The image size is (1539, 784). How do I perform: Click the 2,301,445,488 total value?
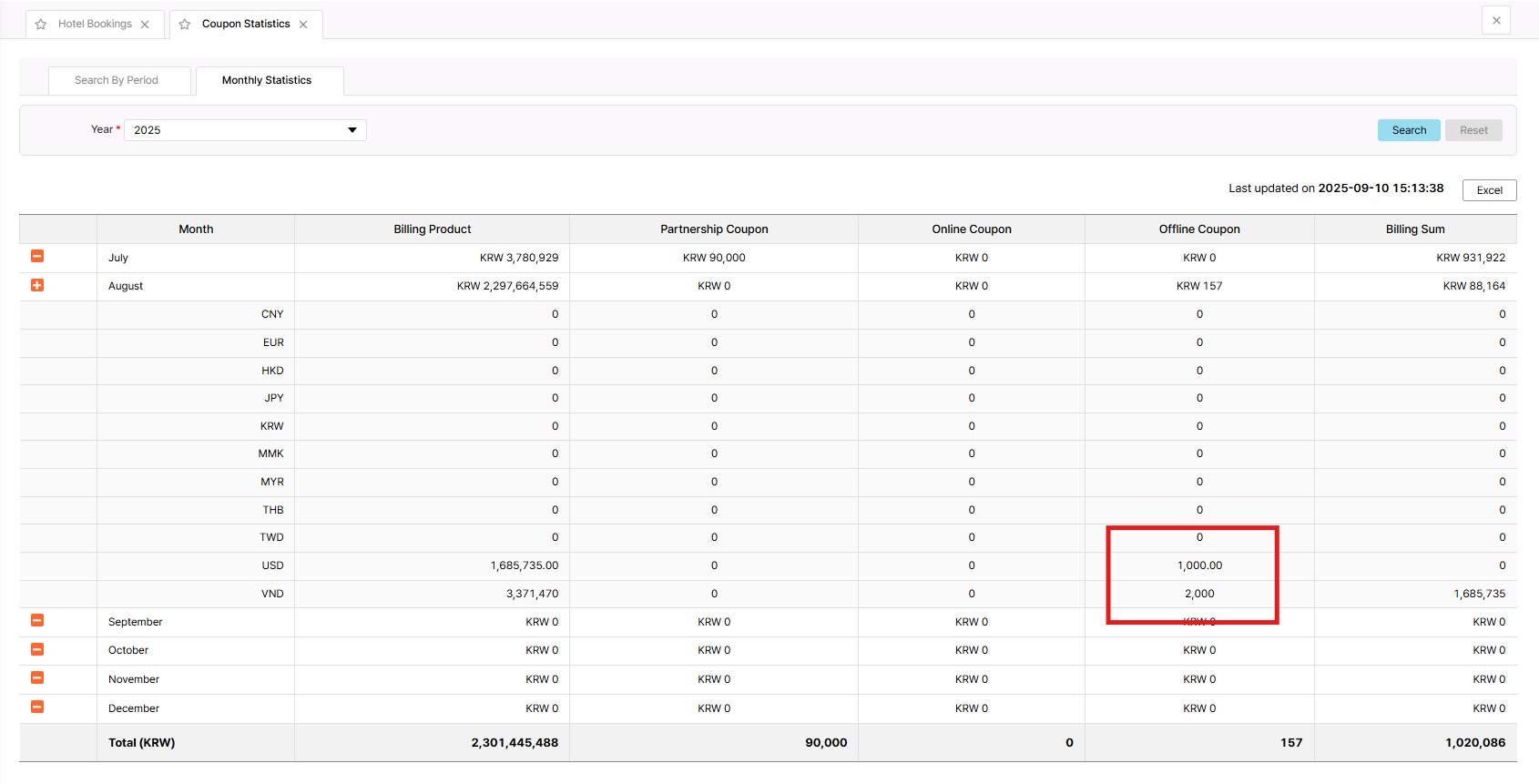515,743
